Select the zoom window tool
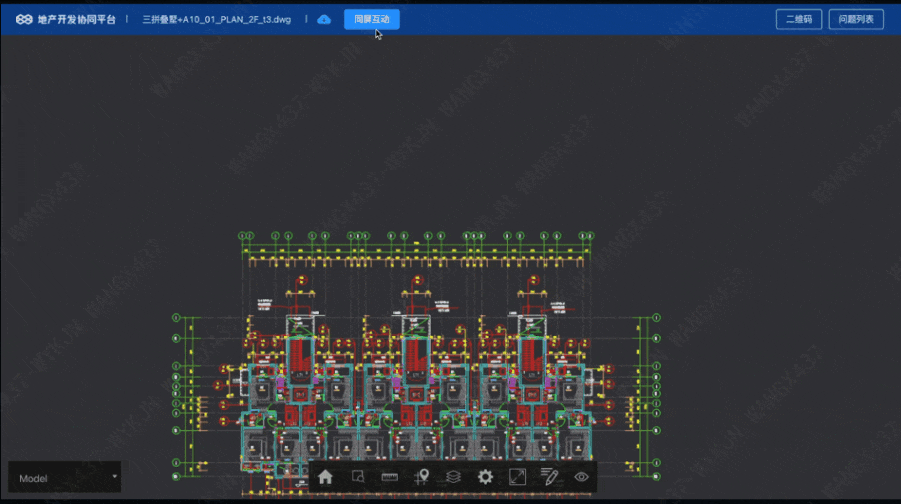901x504 pixels. 357,477
